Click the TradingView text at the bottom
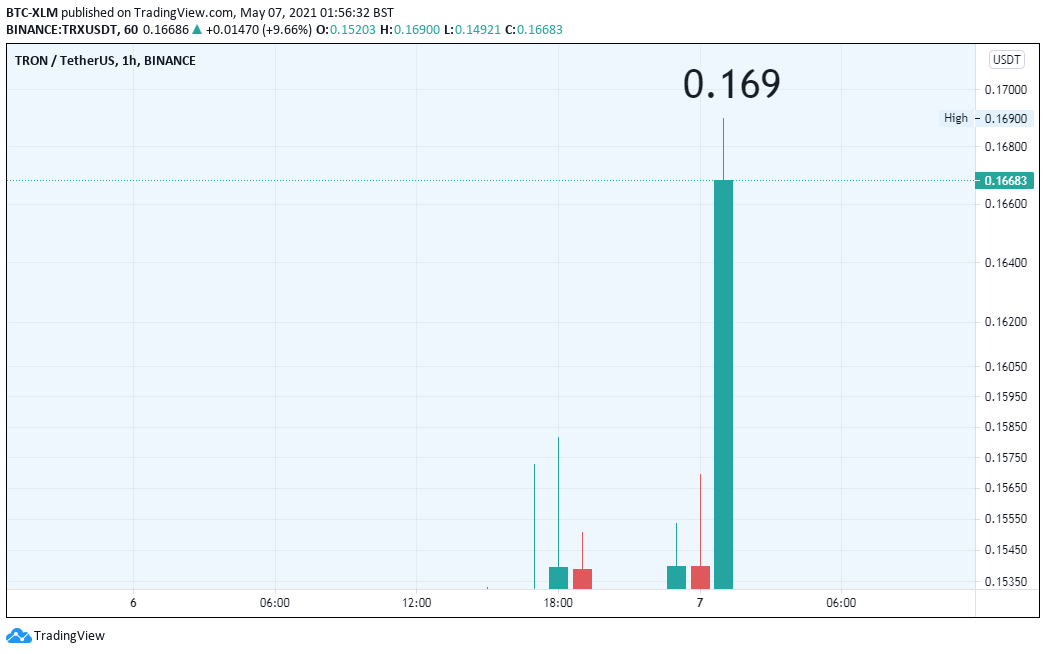1046x654 pixels. (69, 635)
